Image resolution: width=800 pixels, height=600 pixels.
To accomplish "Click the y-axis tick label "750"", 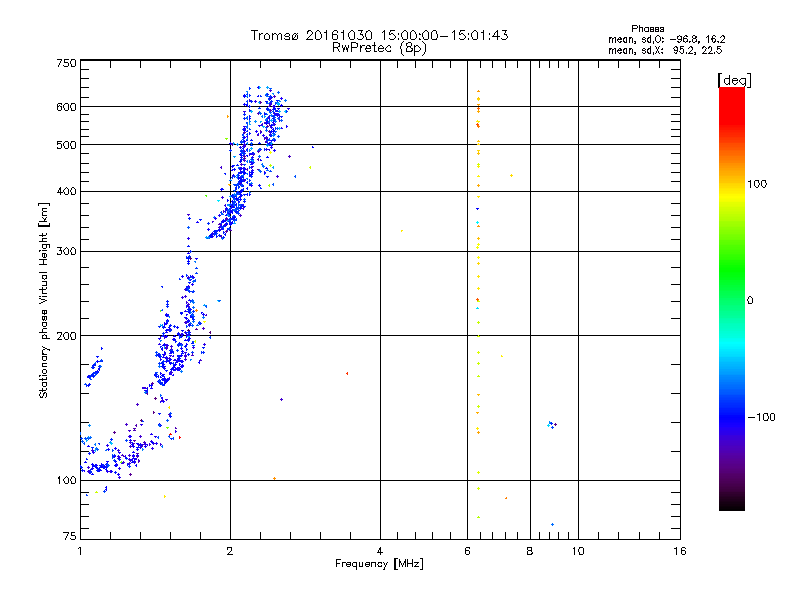I will (66, 64).
